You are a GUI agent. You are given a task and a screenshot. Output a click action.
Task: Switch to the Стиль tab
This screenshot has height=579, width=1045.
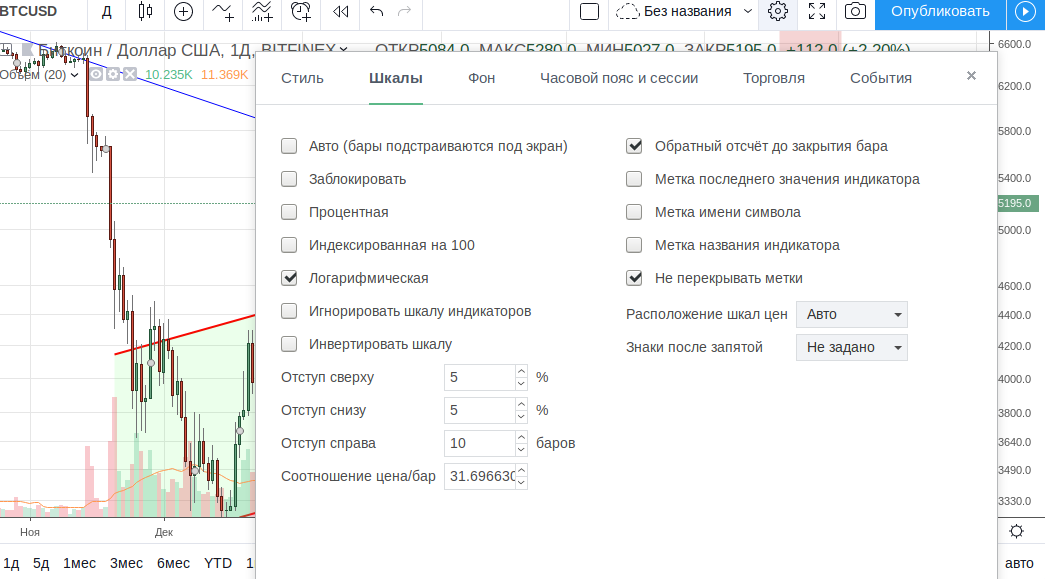click(302, 78)
